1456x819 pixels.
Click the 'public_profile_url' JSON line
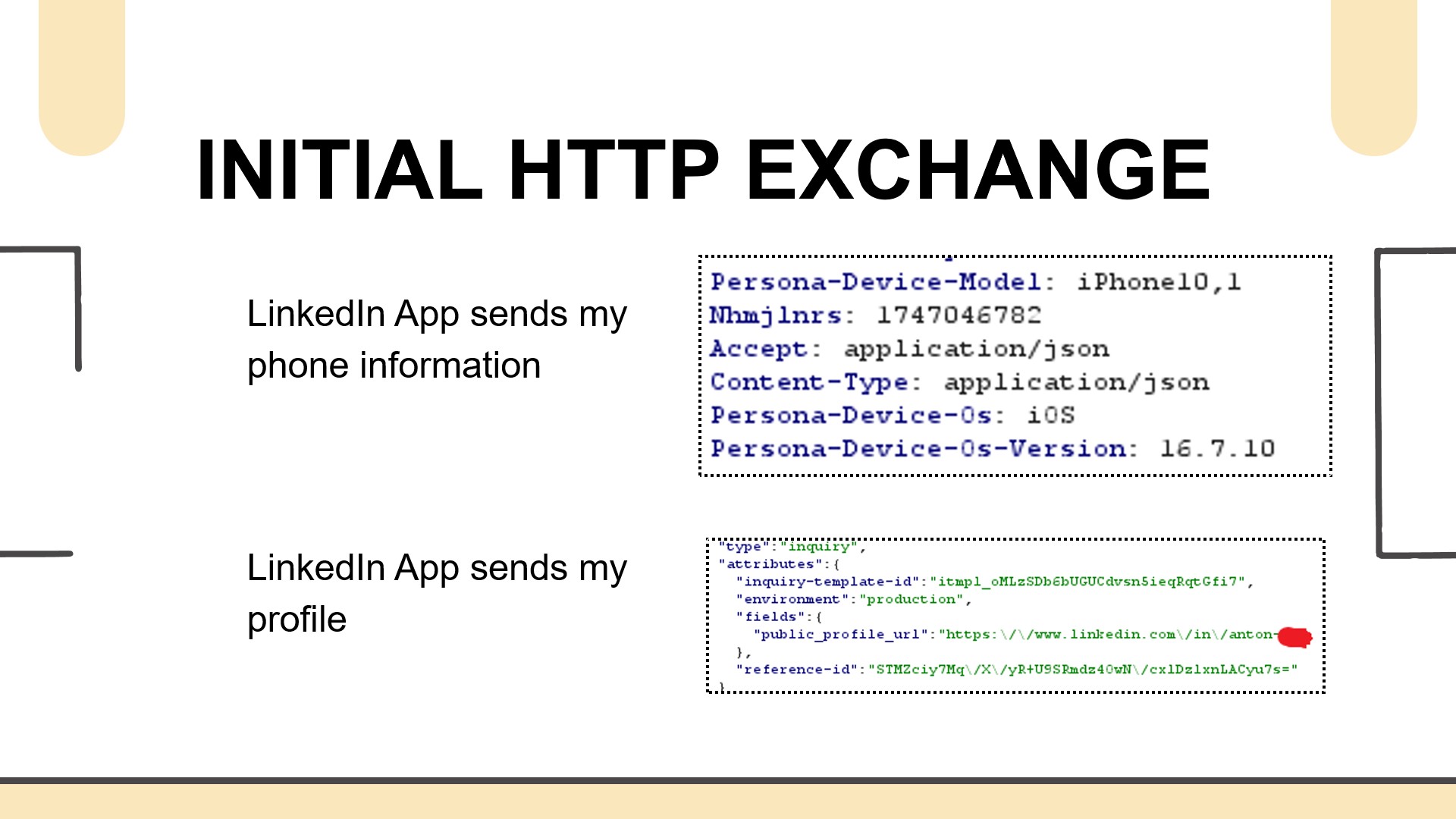click(1032, 634)
